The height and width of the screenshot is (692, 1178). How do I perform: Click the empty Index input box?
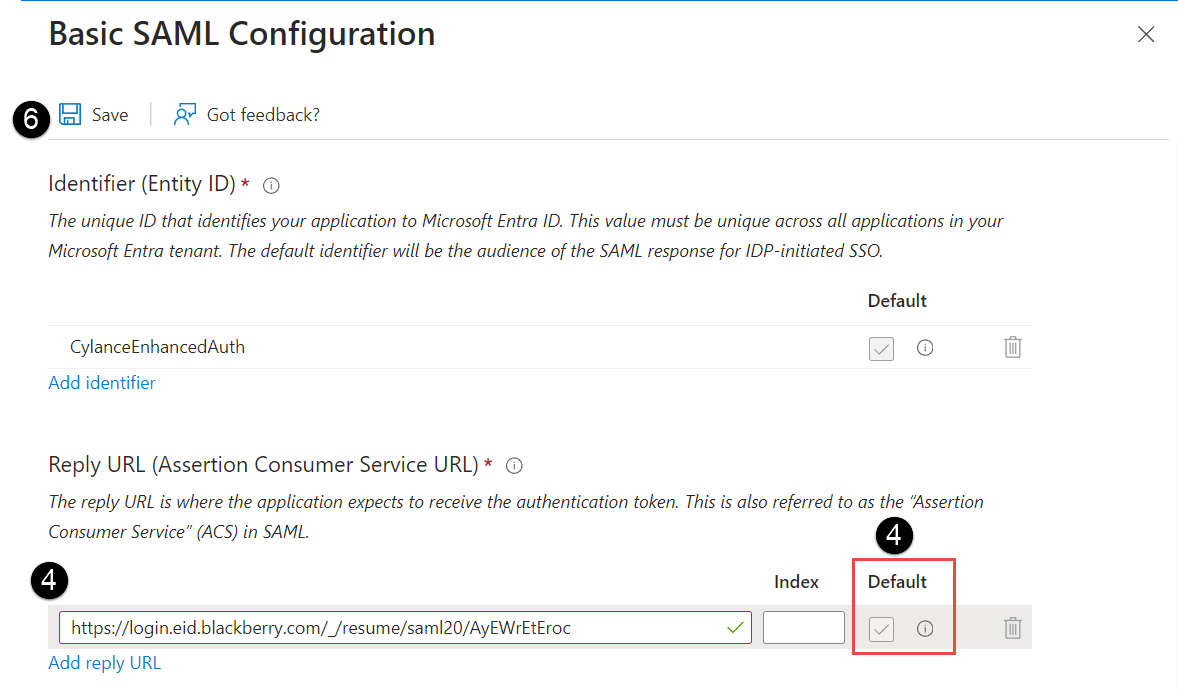(803, 628)
